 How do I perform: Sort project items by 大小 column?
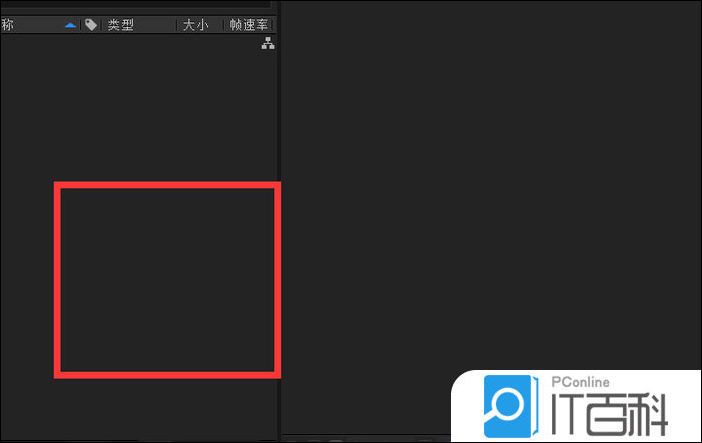[x=196, y=25]
